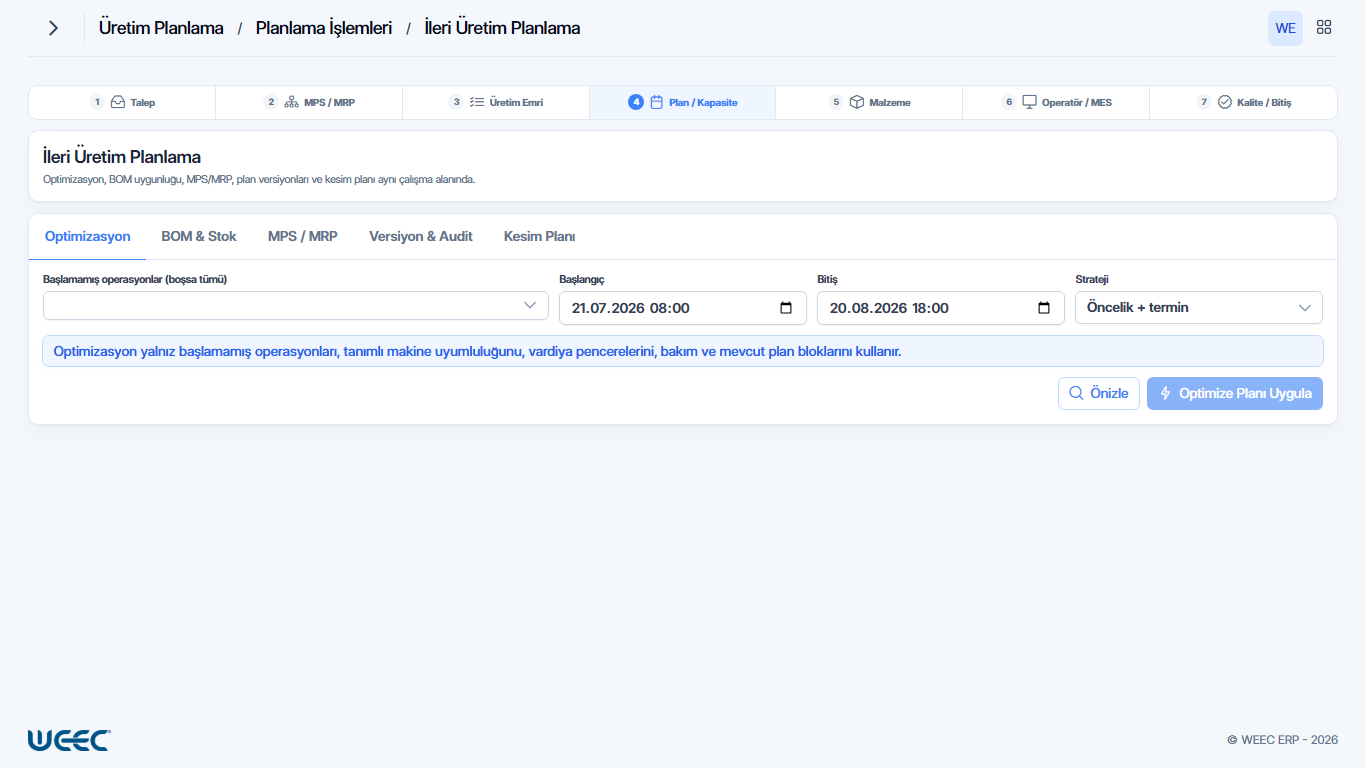Click the Operatör / MES monitor icon

point(1029,102)
